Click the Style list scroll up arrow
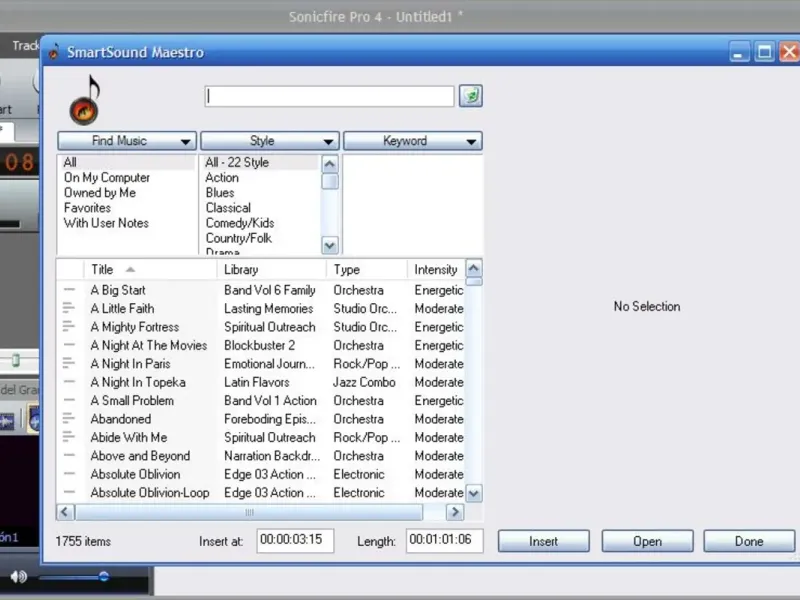 tap(330, 164)
